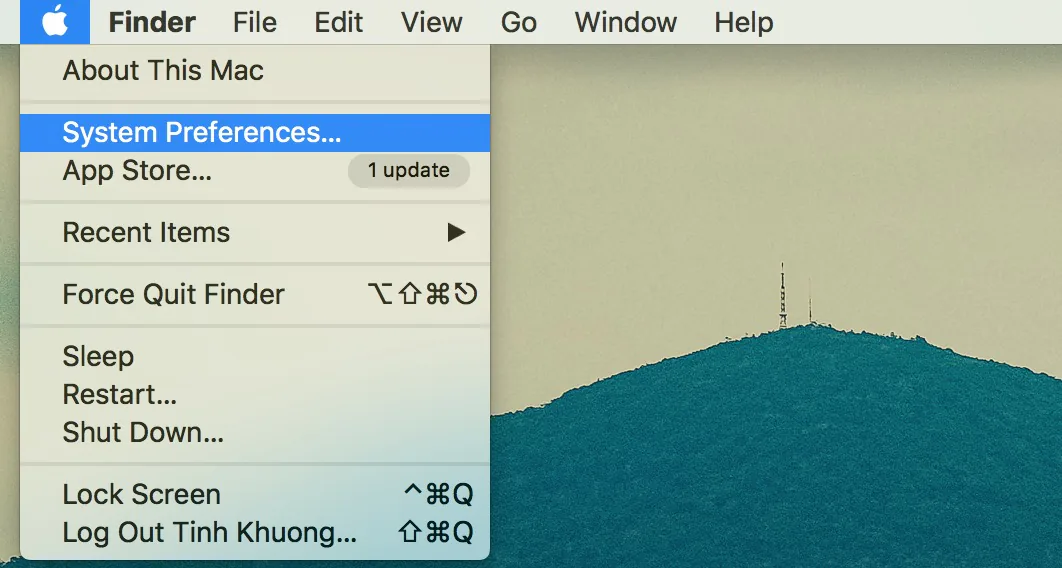
Task: Select About This Mac
Action: (255, 70)
